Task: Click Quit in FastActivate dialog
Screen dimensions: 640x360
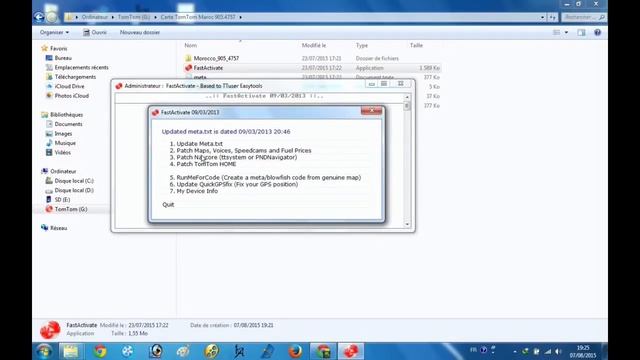Action: click(x=168, y=204)
